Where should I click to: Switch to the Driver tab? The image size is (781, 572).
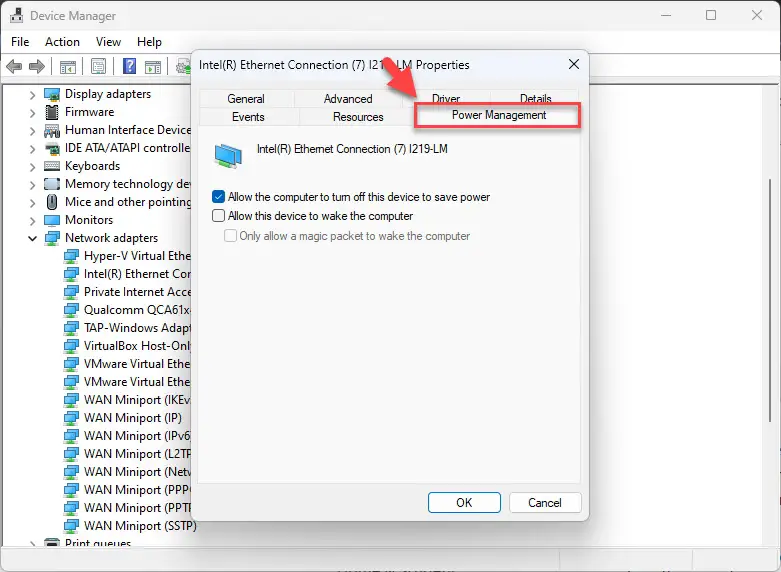pos(446,98)
